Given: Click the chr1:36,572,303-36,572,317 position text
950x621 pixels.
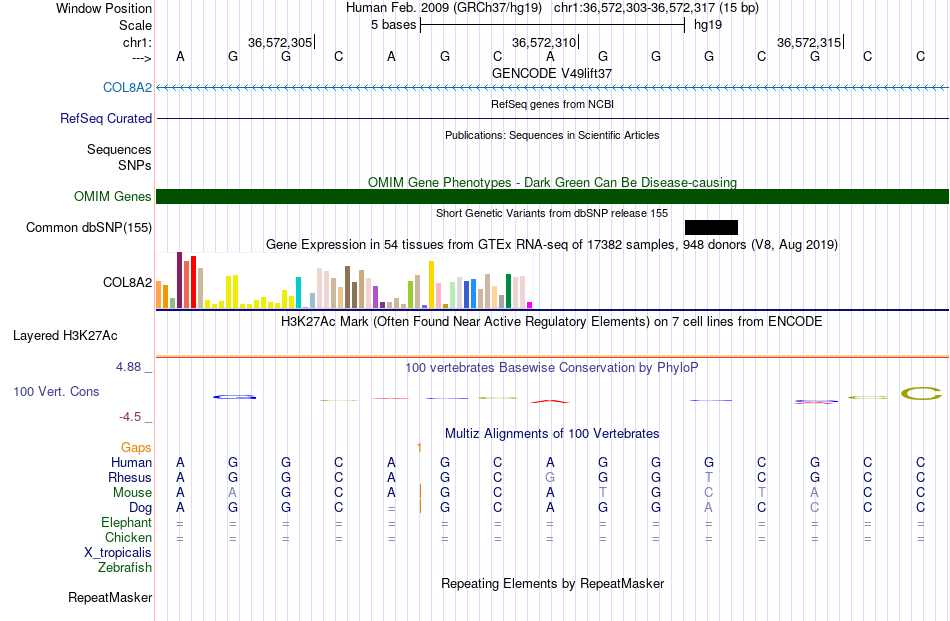Looking at the screenshot, I should (x=656, y=8).
